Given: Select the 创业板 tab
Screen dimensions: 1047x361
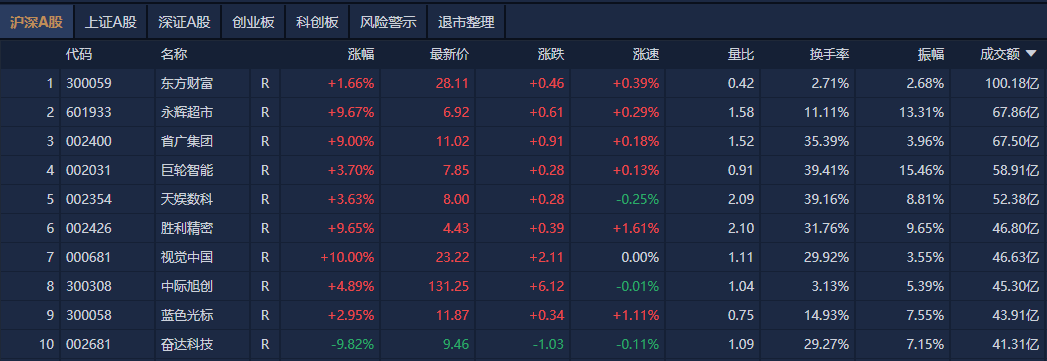Looking at the screenshot, I should 253,22.
